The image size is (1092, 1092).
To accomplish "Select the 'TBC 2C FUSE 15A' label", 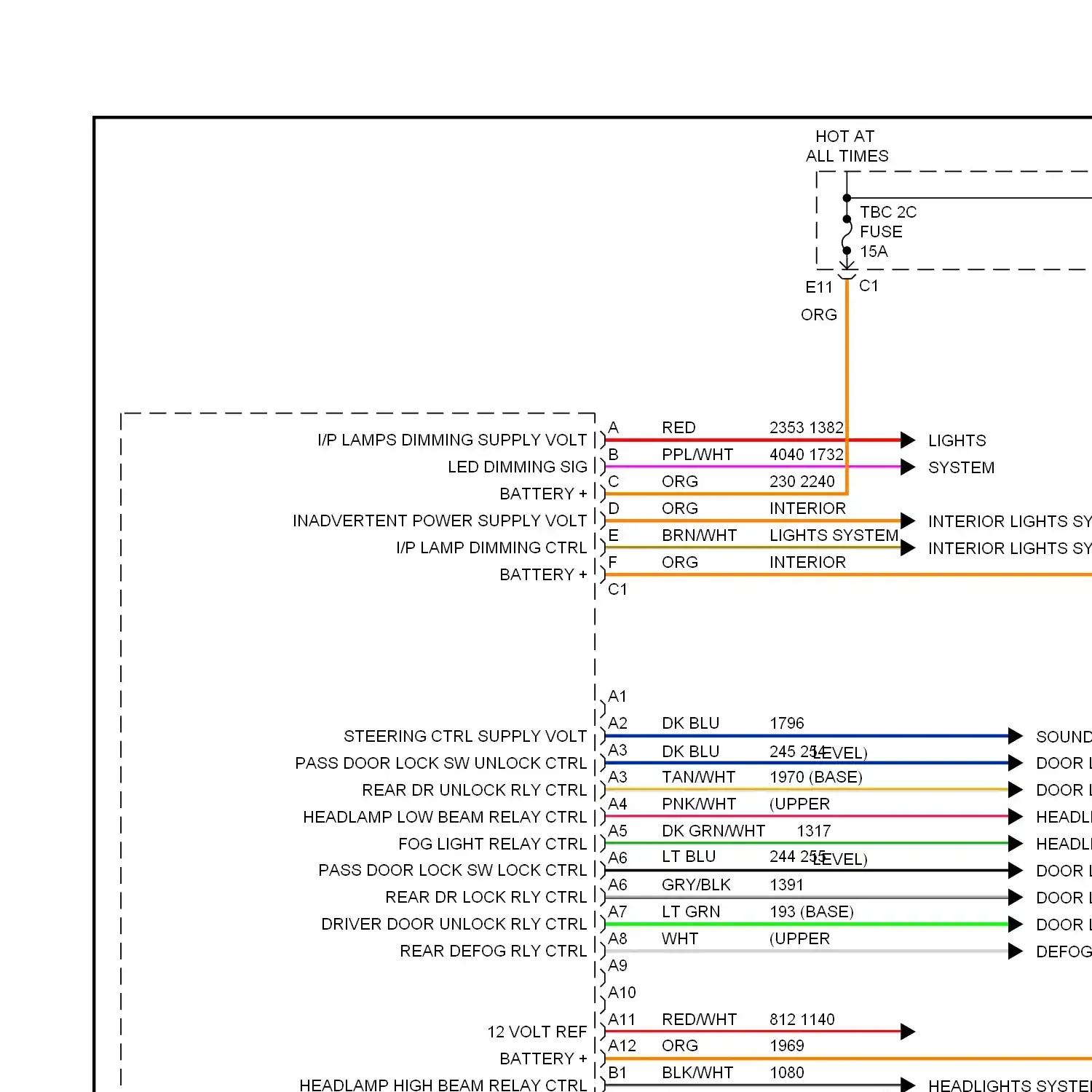I will tap(888, 232).
